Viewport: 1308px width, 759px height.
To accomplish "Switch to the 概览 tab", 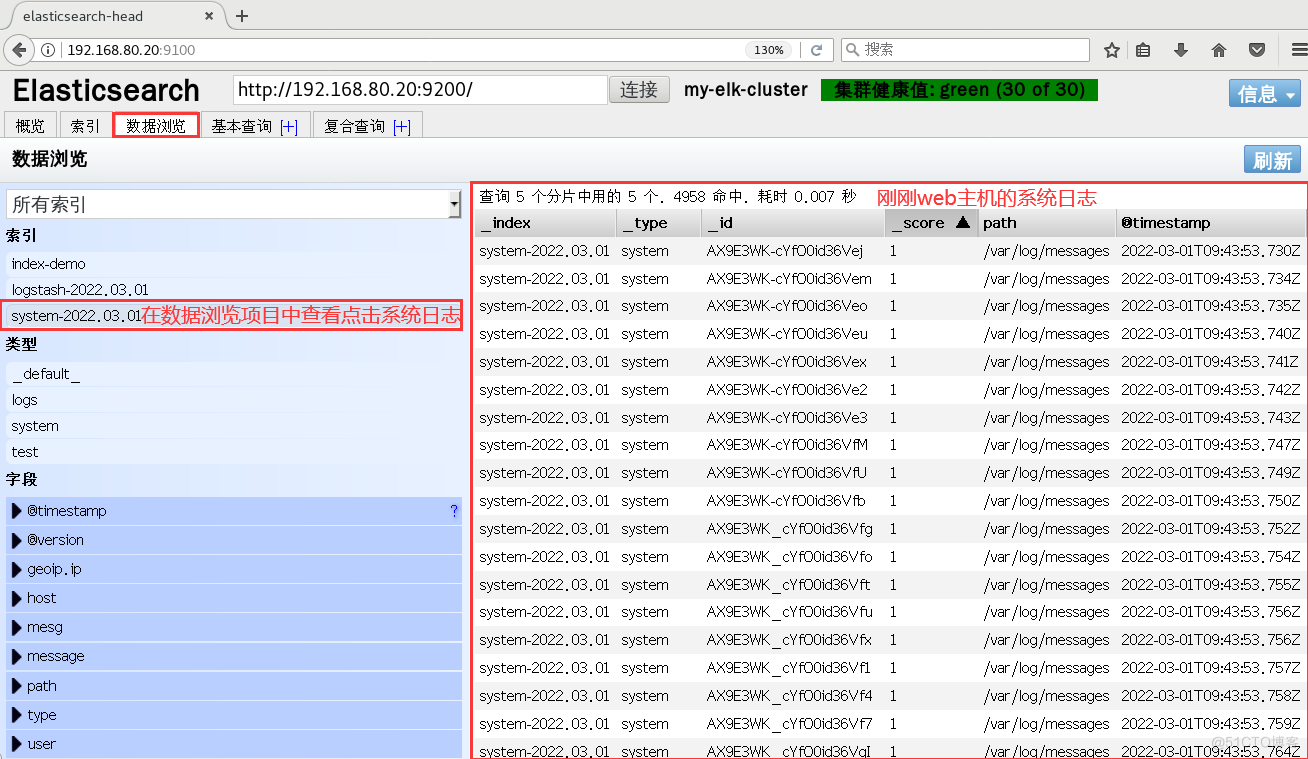I will tap(30, 126).
